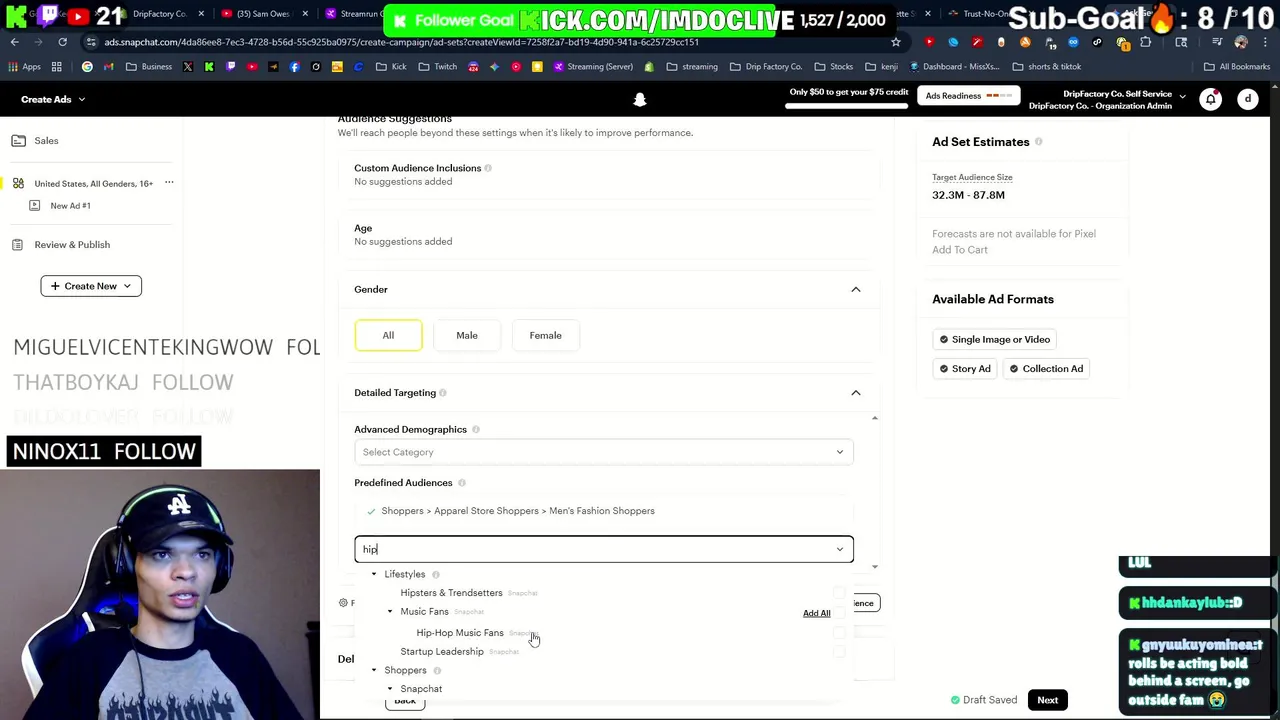
Task: Open New Ad #1 in sidebar
Action: [x=71, y=206]
